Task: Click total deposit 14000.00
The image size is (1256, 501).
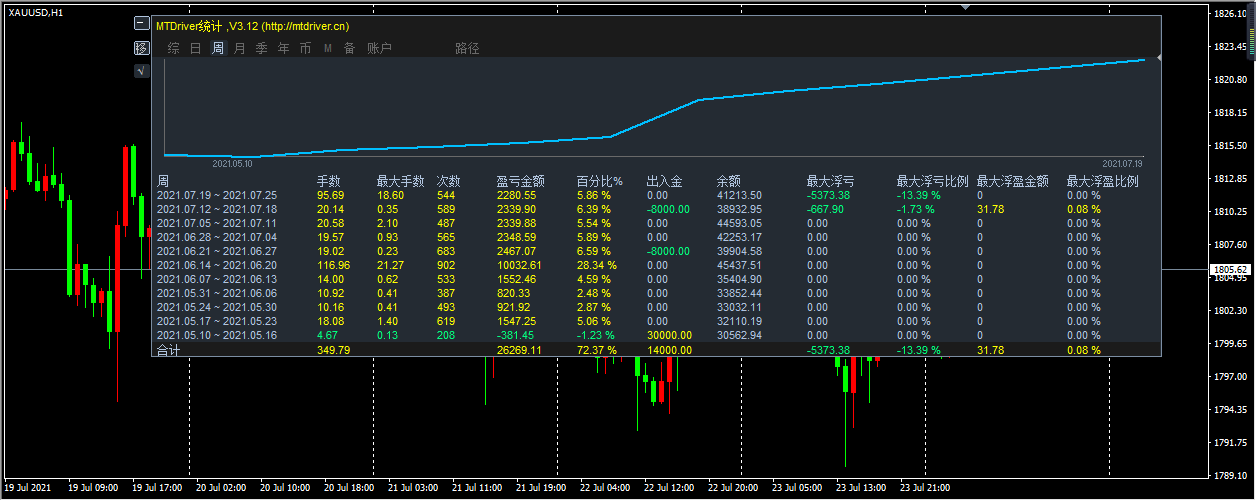Action: pyautogui.click(x=669, y=350)
